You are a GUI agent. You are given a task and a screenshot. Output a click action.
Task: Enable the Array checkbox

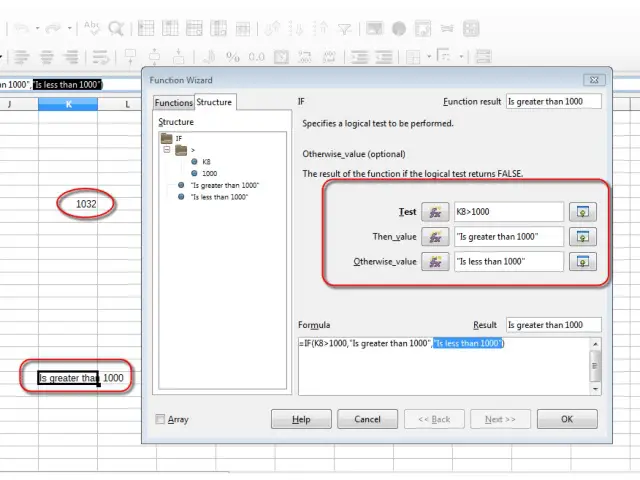161,420
